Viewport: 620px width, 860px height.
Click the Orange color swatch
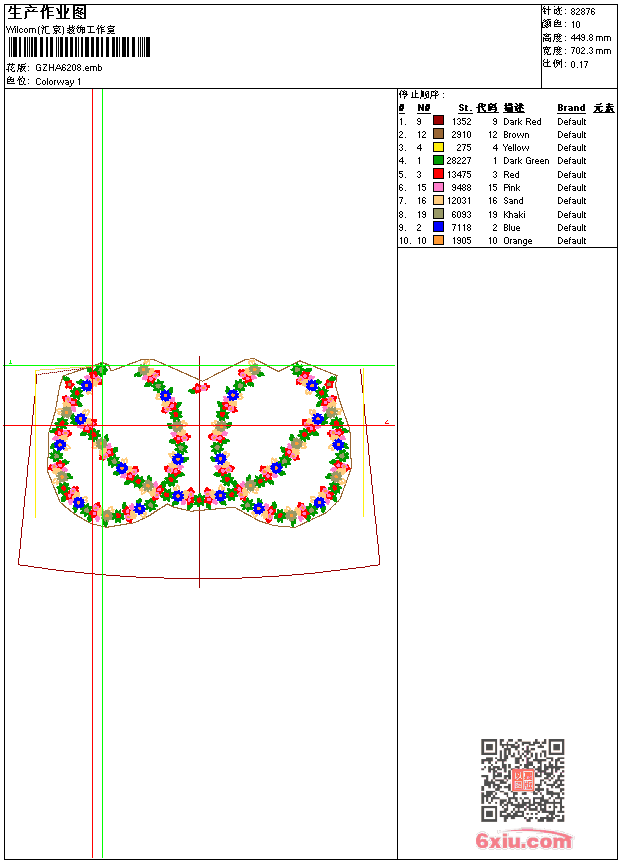(x=438, y=240)
